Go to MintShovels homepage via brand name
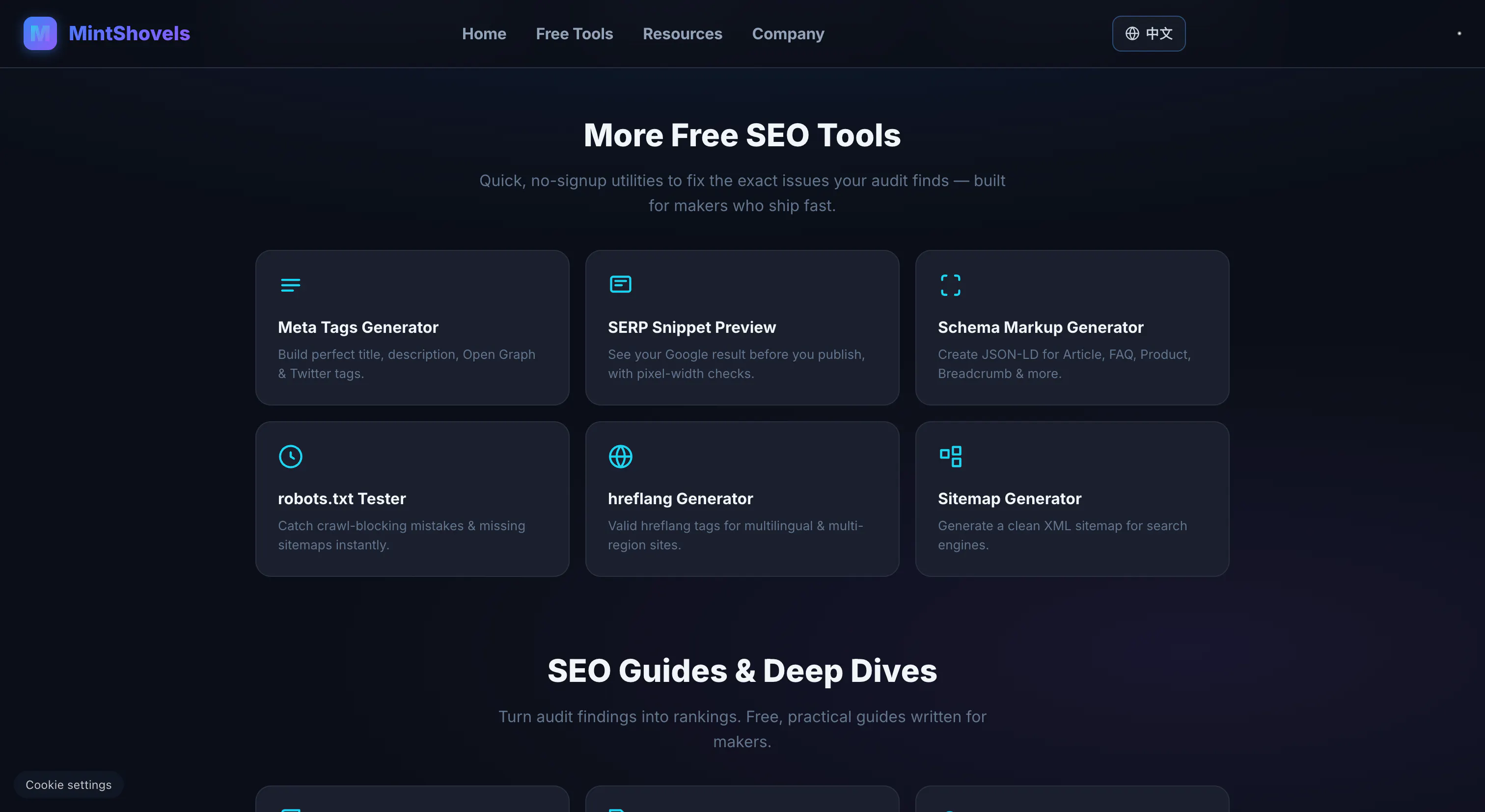Image resolution: width=1485 pixels, height=812 pixels. pos(129,33)
